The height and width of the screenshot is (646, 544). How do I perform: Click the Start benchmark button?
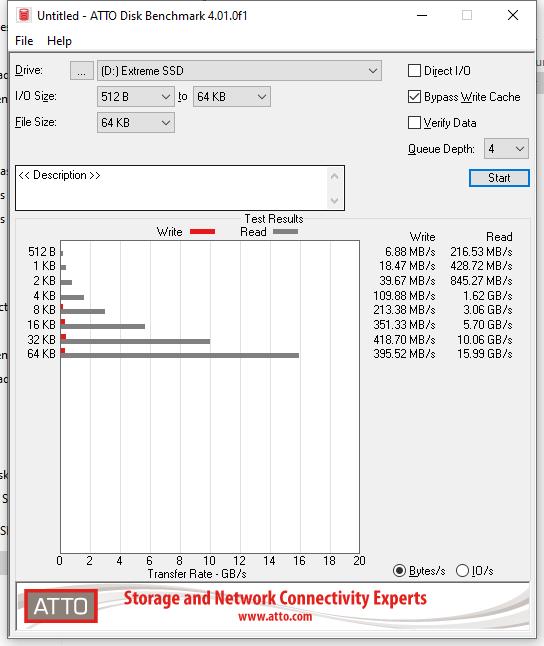tap(499, 178)
